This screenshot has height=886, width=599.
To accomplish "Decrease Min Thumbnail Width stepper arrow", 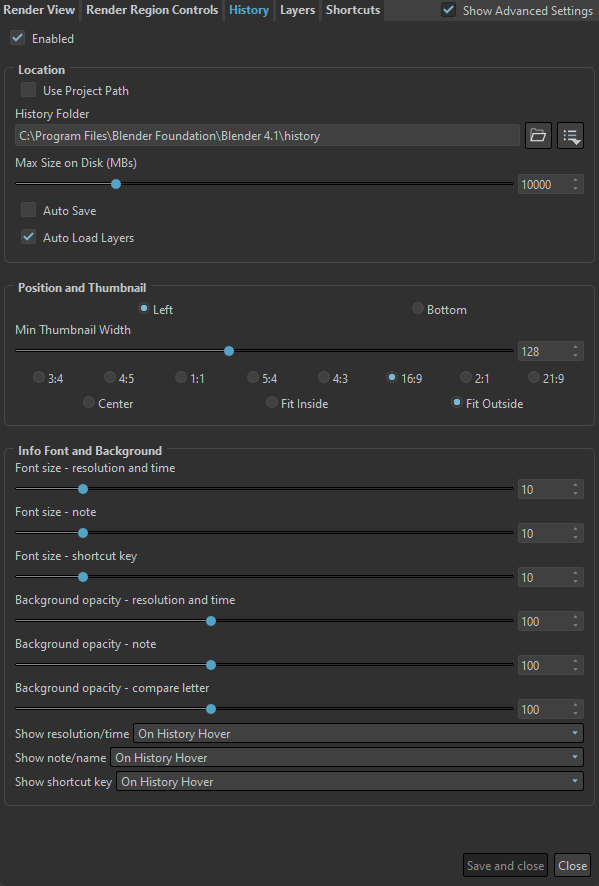I will pyautogui.click(x=575, y=355).
